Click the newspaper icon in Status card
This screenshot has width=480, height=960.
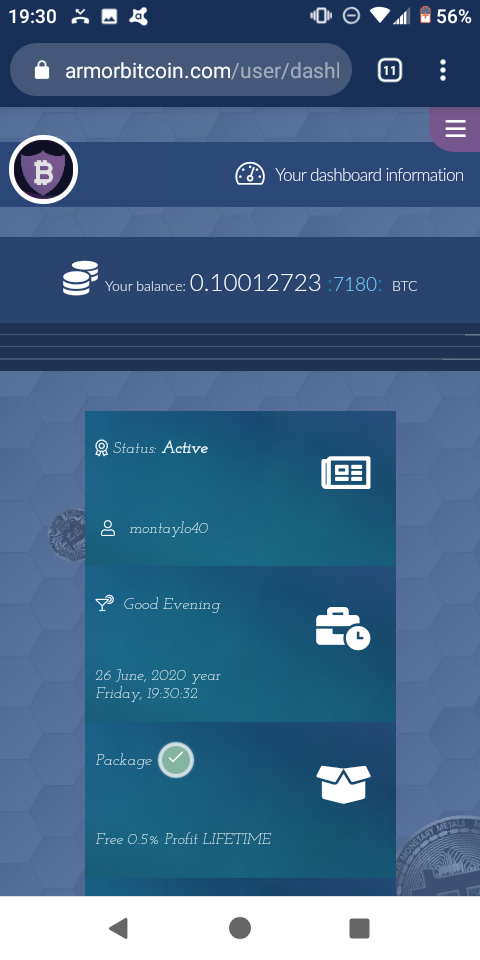pyautogui.click(x=346, y=472)
